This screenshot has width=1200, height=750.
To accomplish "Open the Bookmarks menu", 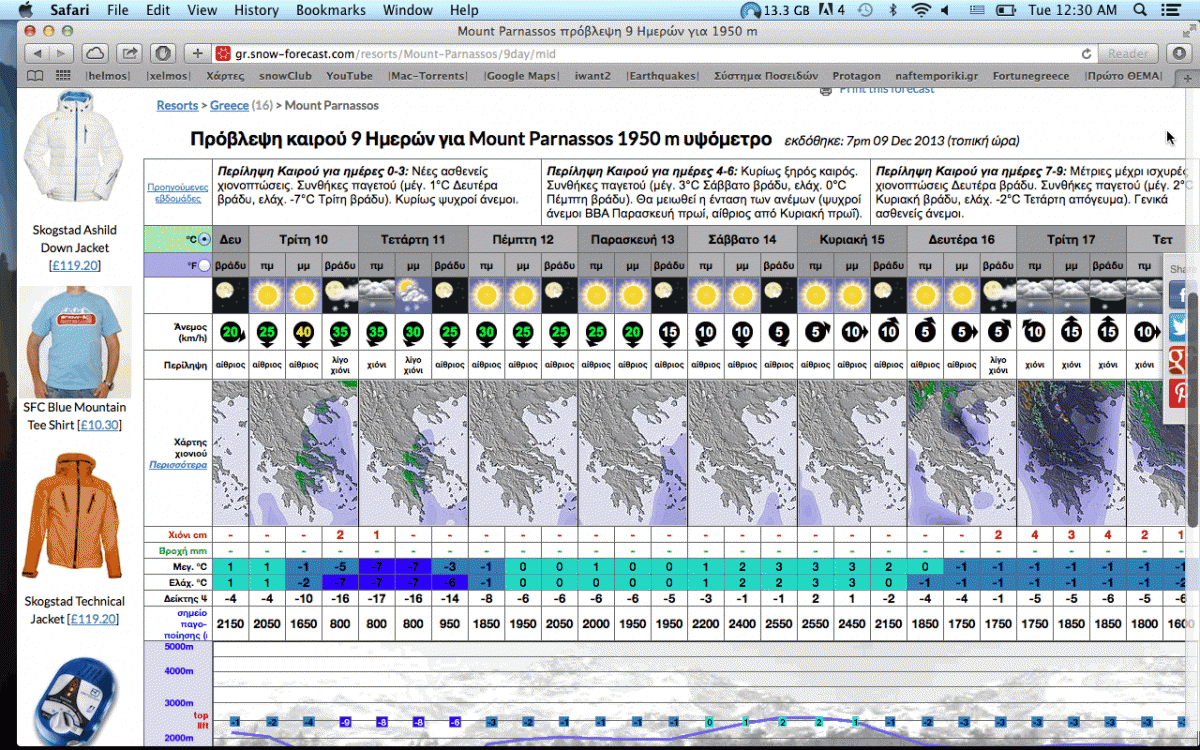I will click(331, 10).
